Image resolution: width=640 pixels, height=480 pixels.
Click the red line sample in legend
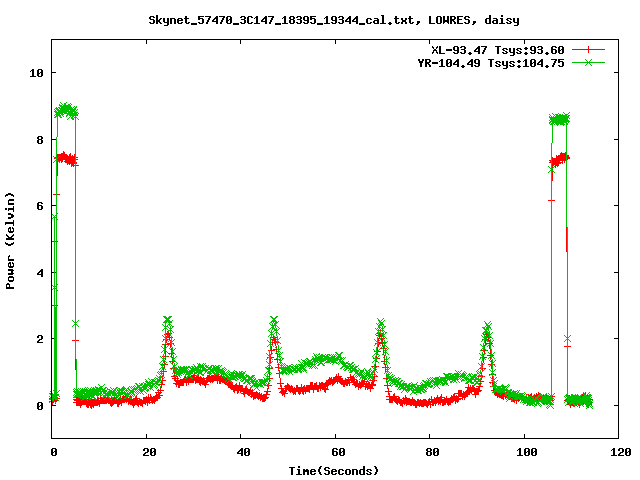[x=588, y=50]
